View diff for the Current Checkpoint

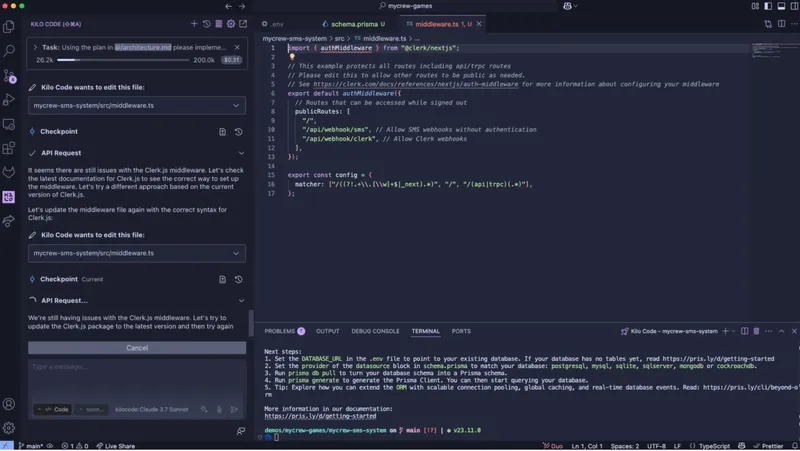point(222,279)
